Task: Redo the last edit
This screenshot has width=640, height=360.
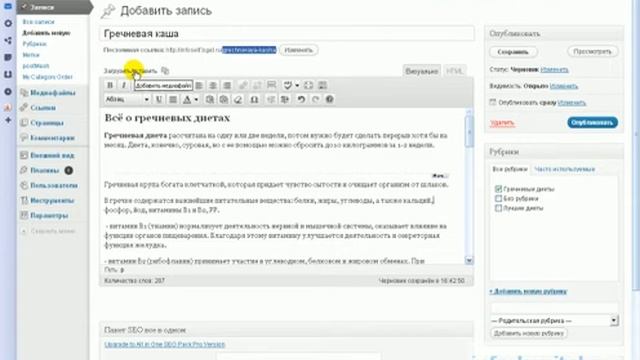Action: [x=316, y=99]
